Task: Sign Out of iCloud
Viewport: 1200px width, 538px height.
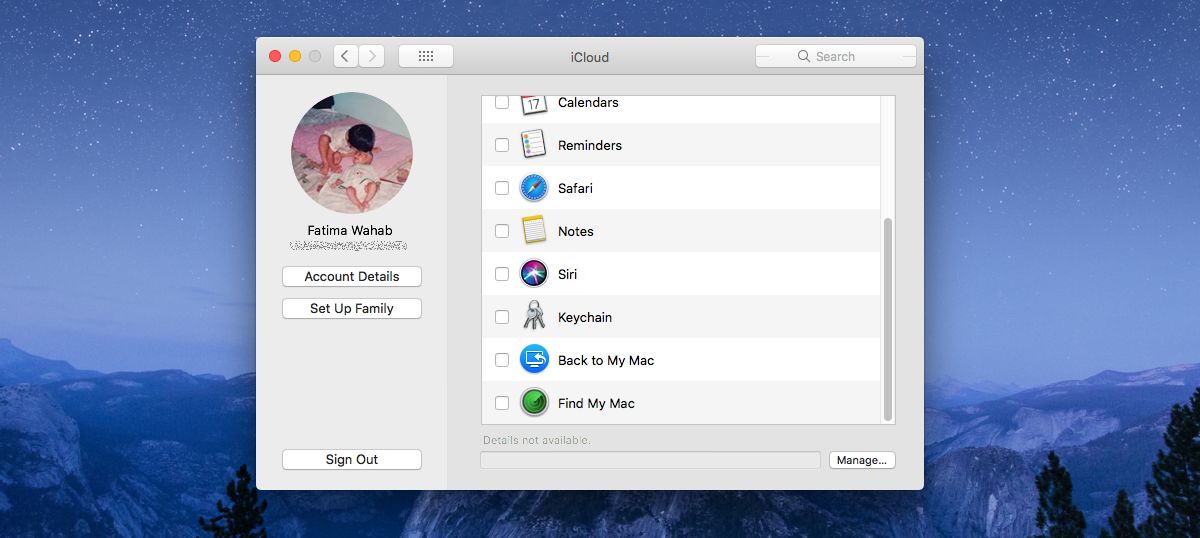Action: [x=352, y=460]
